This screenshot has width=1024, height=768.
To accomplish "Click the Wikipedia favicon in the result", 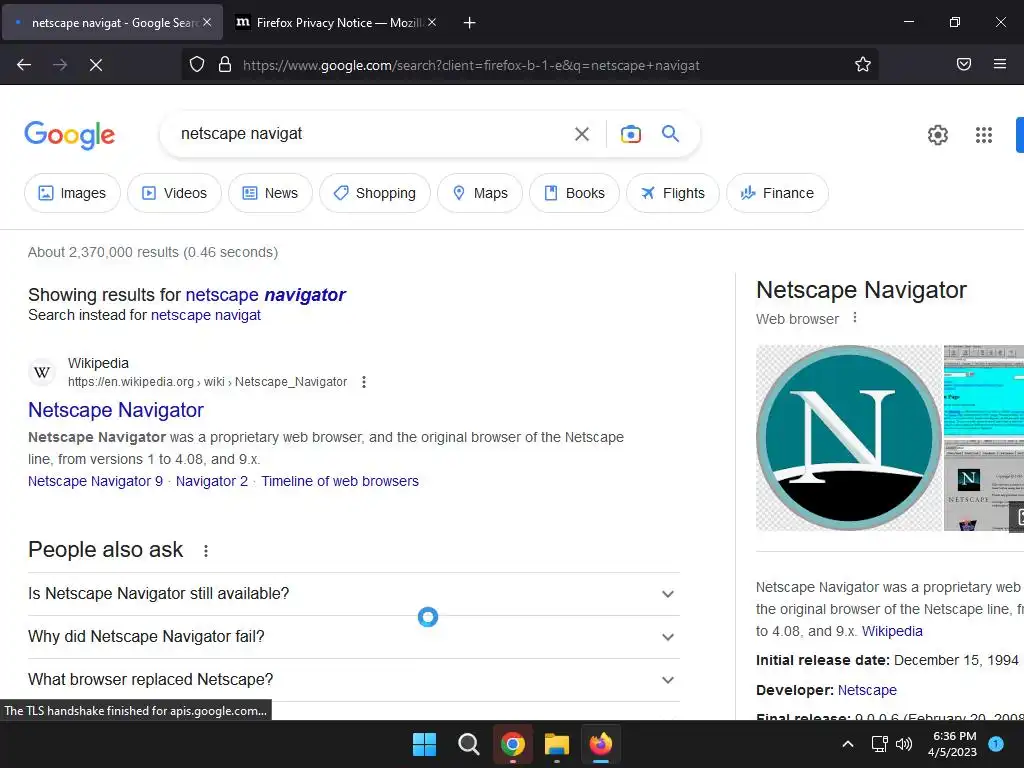I will 42,372.
